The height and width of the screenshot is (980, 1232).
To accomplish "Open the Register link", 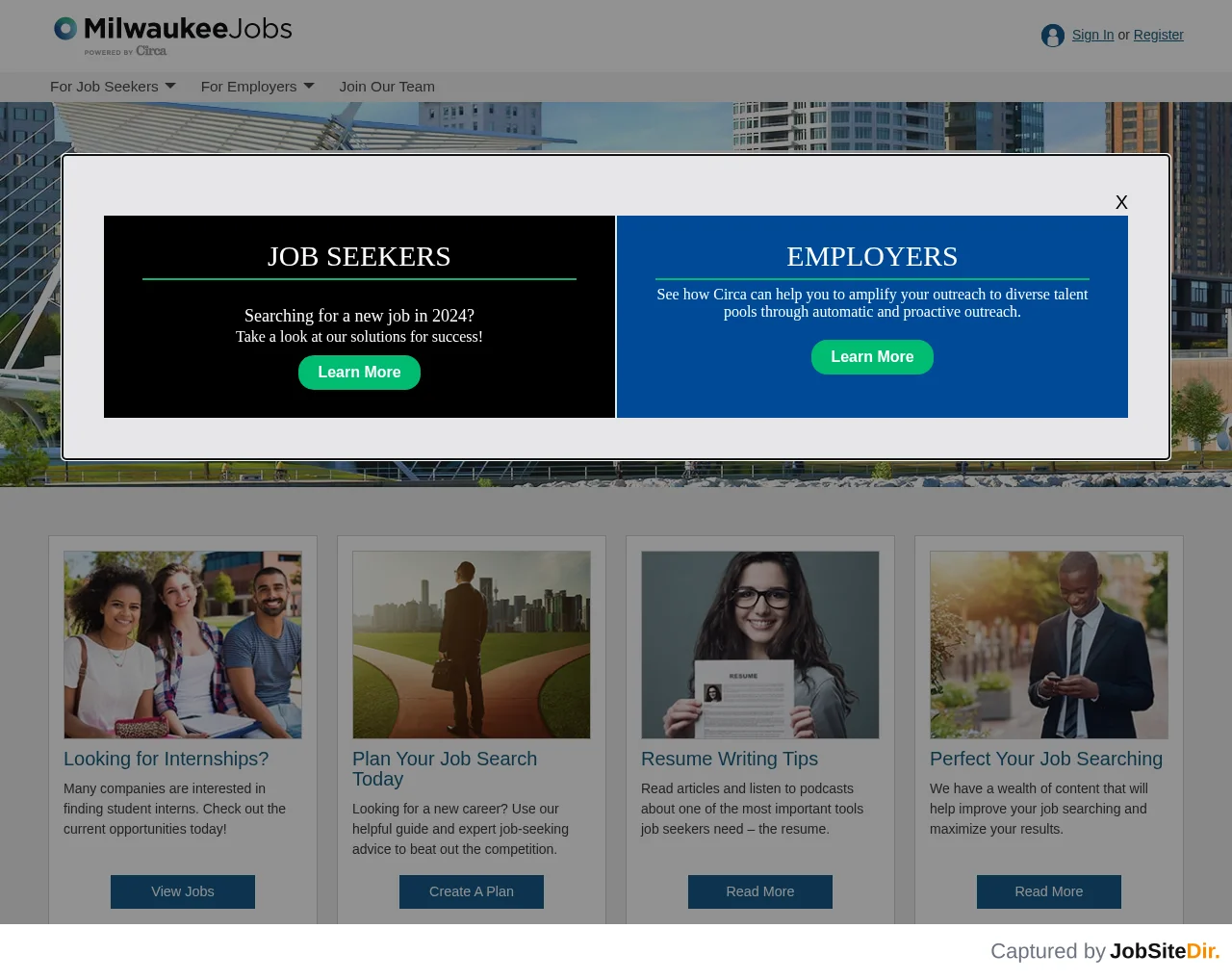I will pyautogui.click(x=1159, y=35).
